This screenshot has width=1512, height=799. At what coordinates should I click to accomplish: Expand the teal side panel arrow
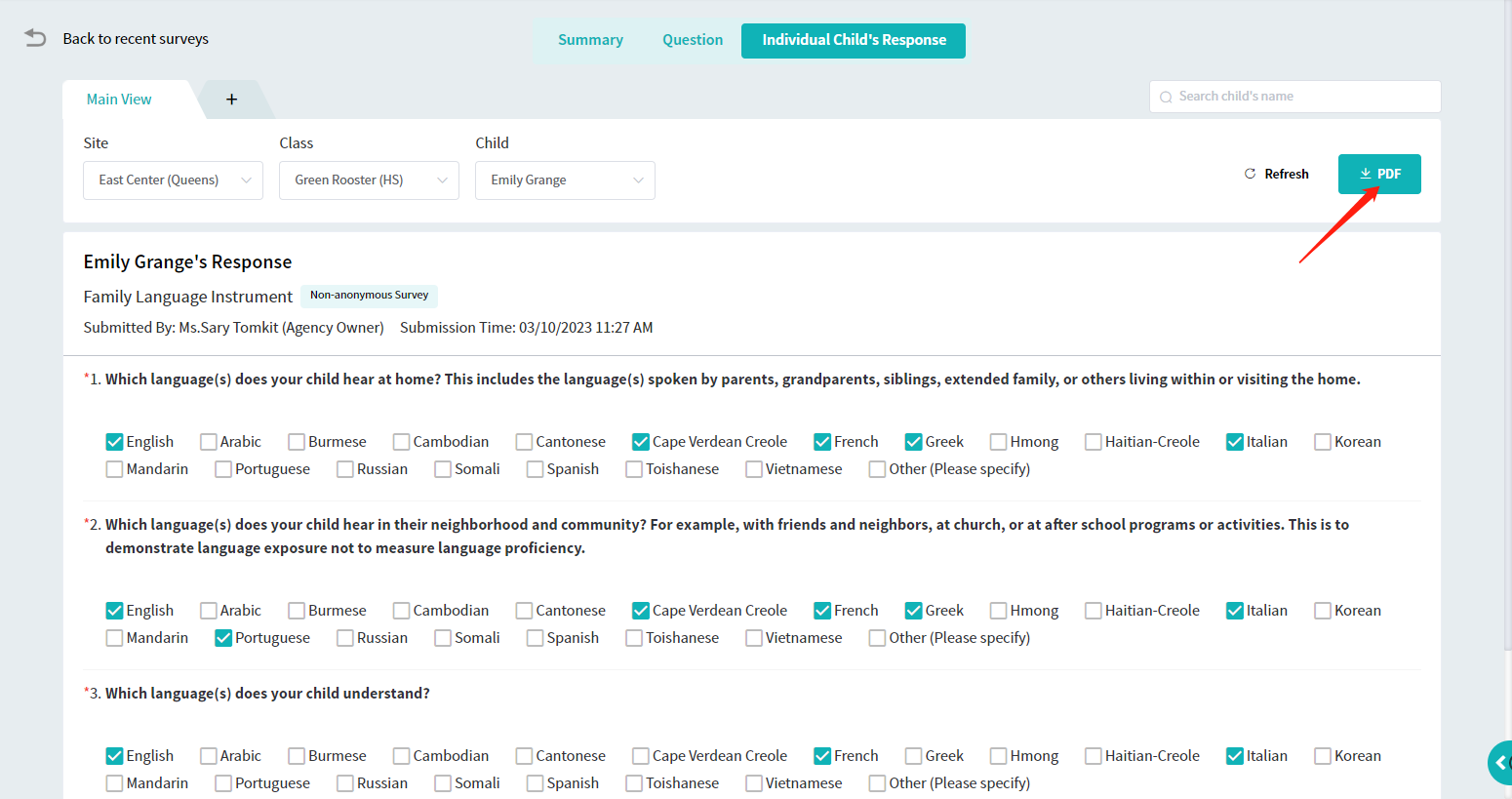pos(1500,762)
